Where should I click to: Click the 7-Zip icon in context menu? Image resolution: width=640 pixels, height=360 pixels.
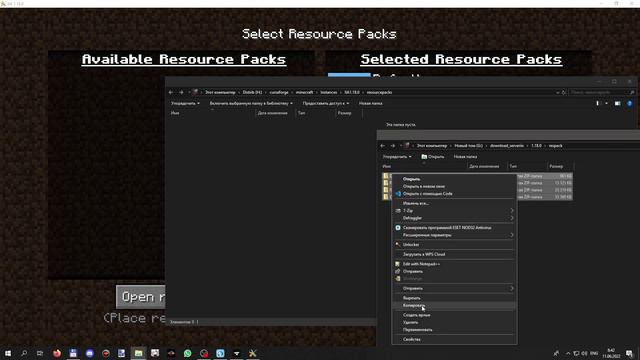(x=398, y=211)
